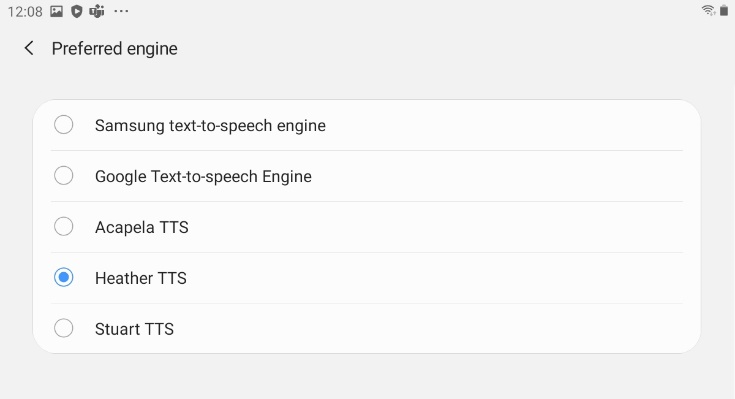
Task: Open the Teams notification icon
Action: (97, 11)
